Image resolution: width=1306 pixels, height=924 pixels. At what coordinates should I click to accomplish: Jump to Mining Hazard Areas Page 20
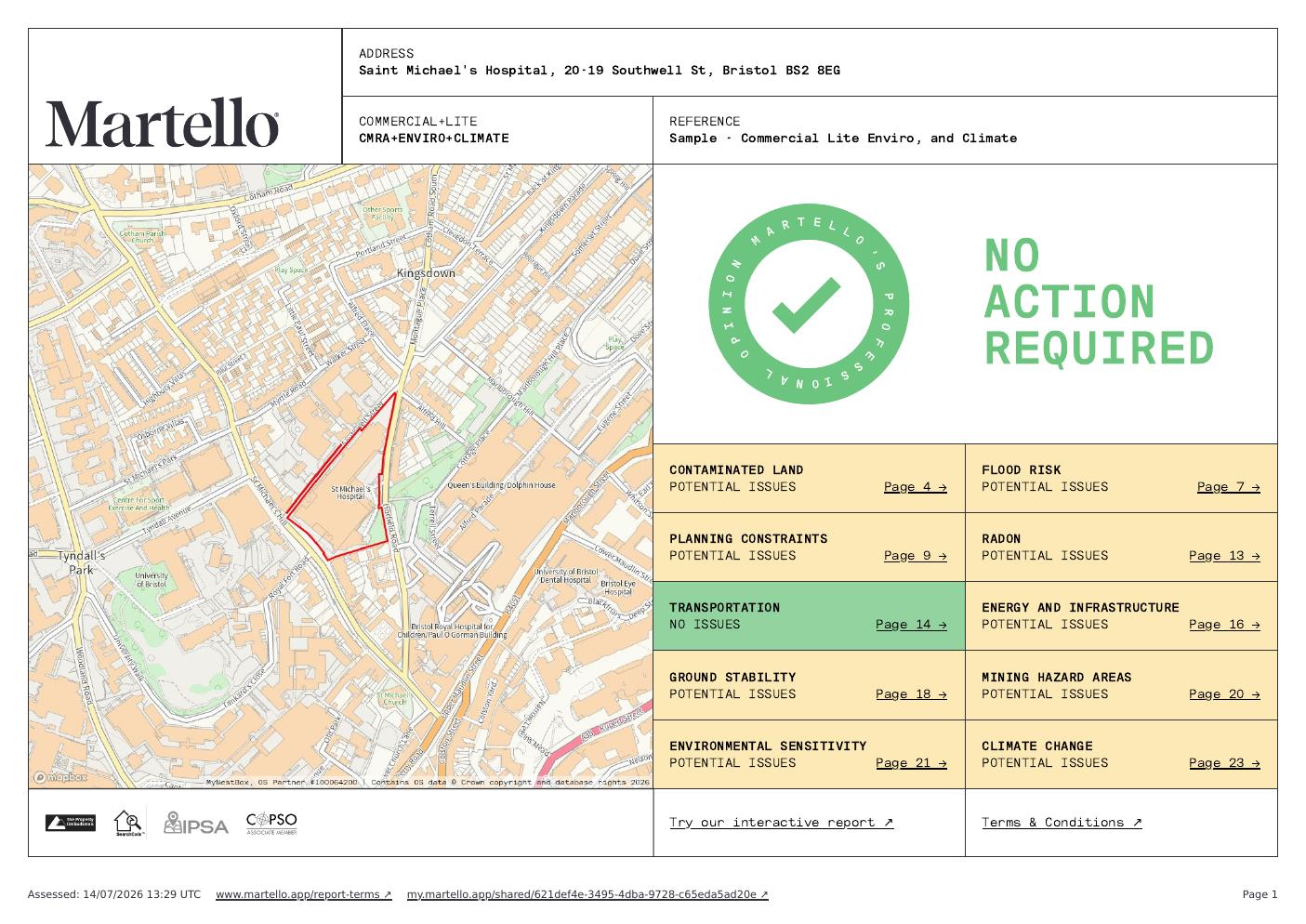click(1224, 694)
